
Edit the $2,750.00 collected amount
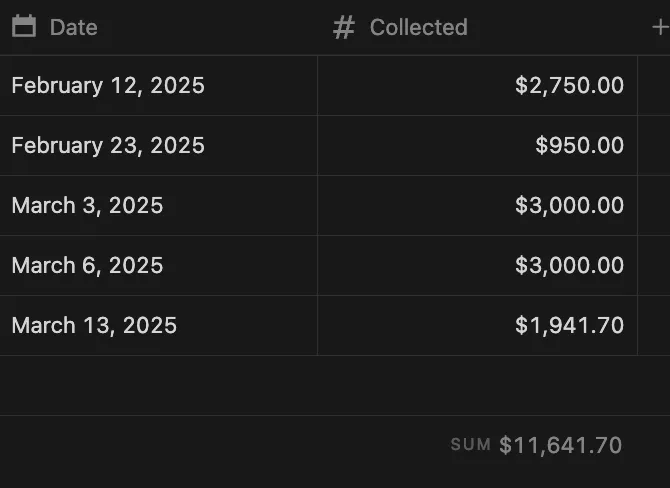477,85
